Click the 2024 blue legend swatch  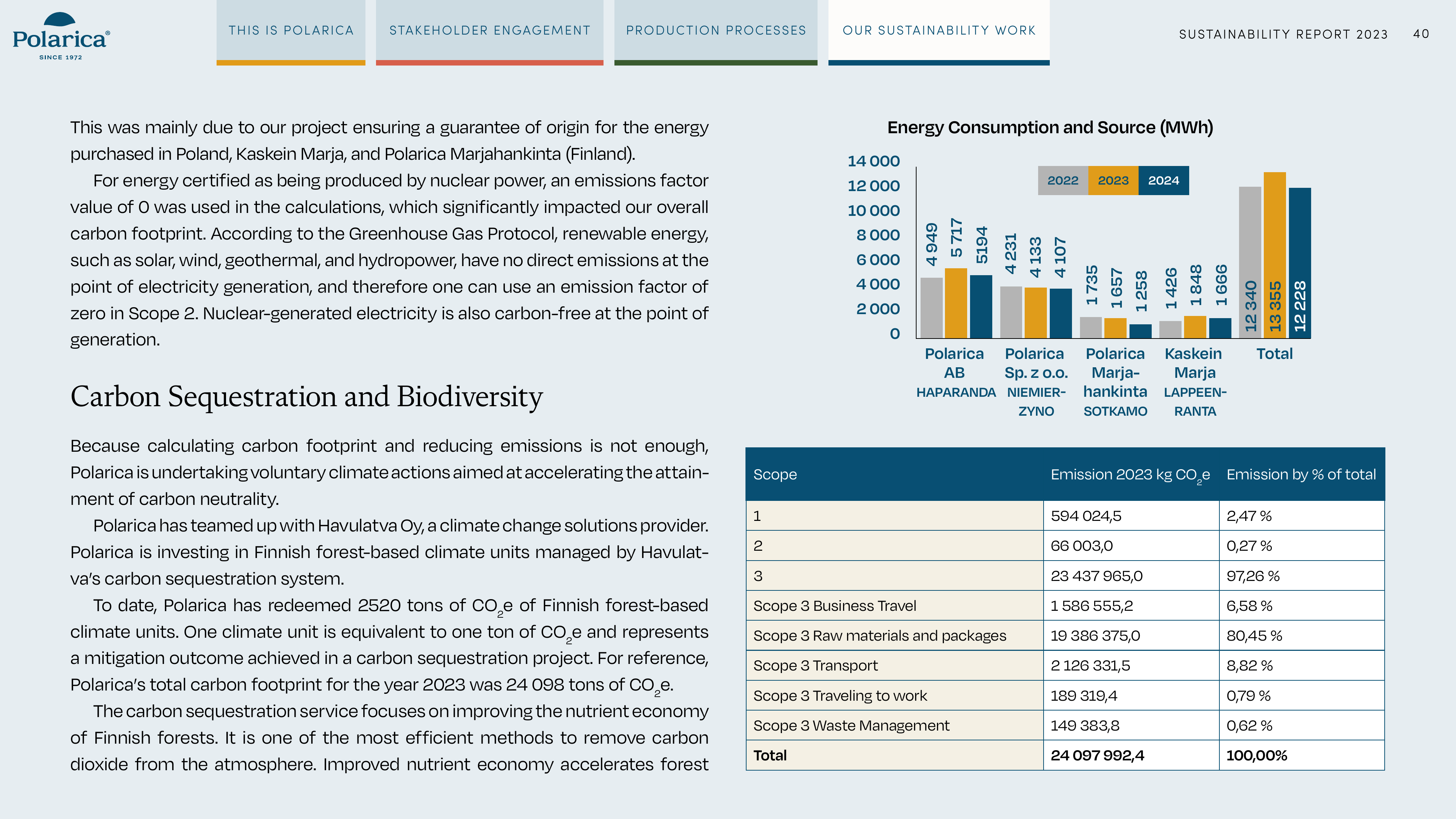point(1164,180)
